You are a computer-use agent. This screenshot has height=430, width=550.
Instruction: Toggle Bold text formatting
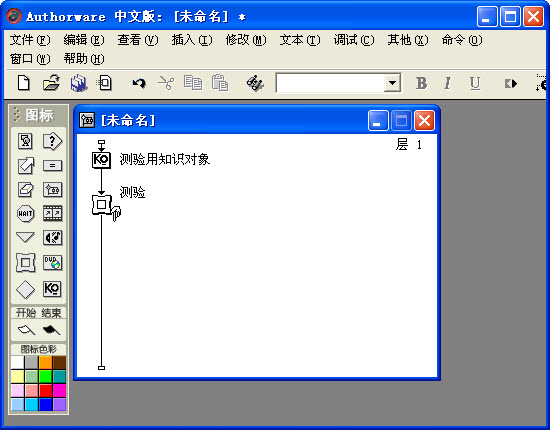coord(421,83)
